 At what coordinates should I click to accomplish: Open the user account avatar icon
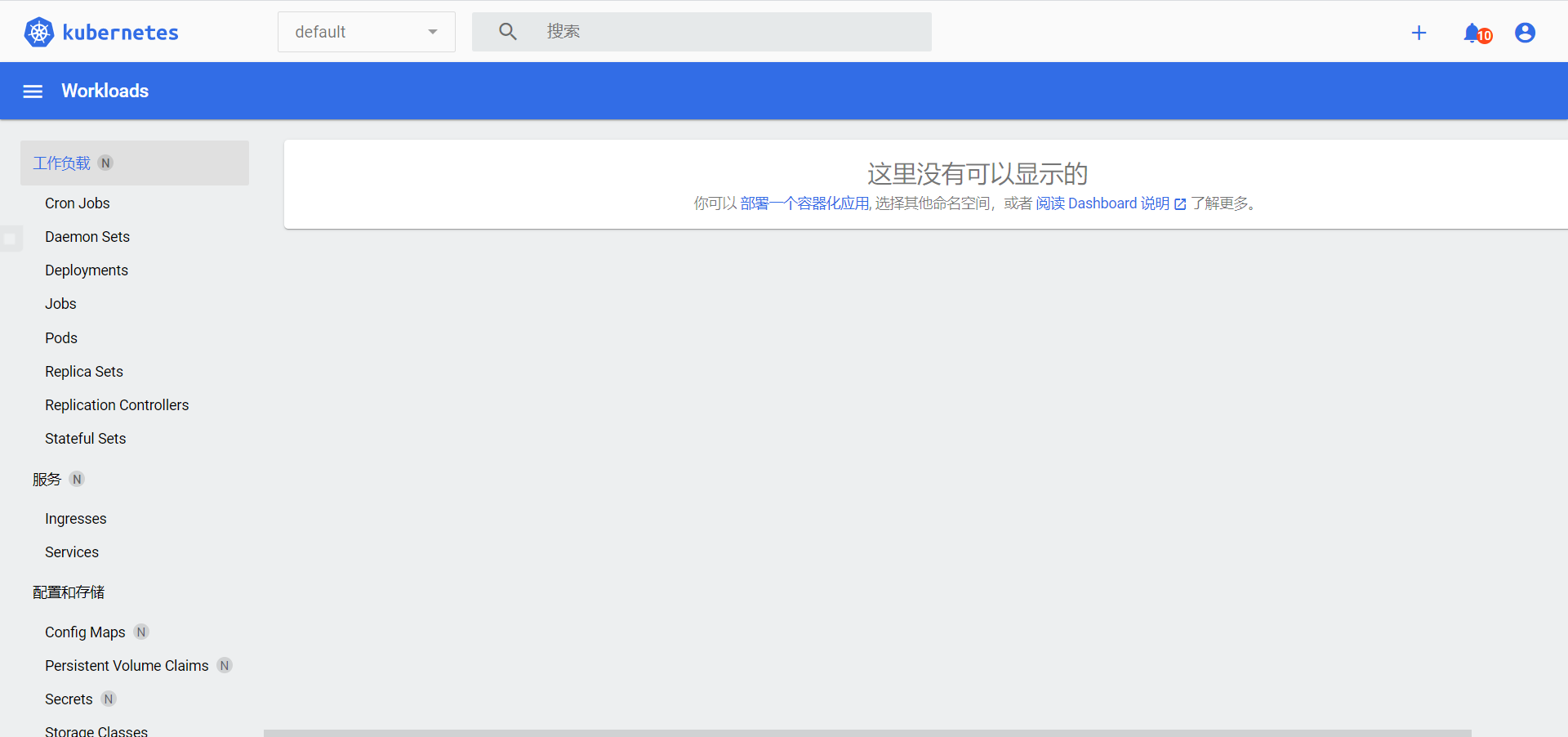point(1525,33)
